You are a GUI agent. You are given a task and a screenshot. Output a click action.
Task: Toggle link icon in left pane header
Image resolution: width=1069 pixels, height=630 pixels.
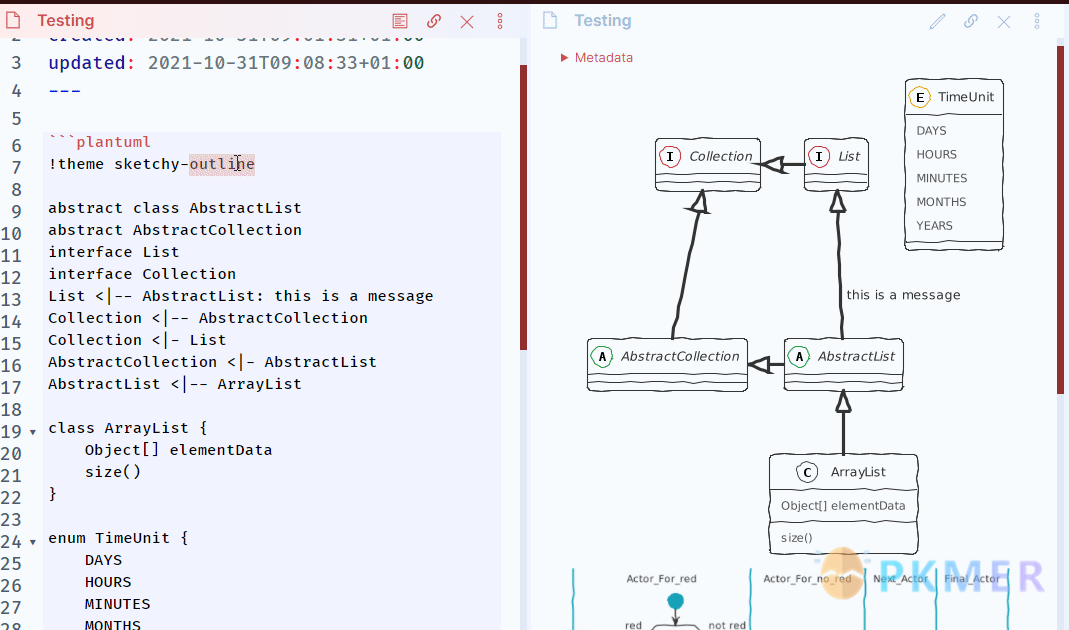[434, 21]
